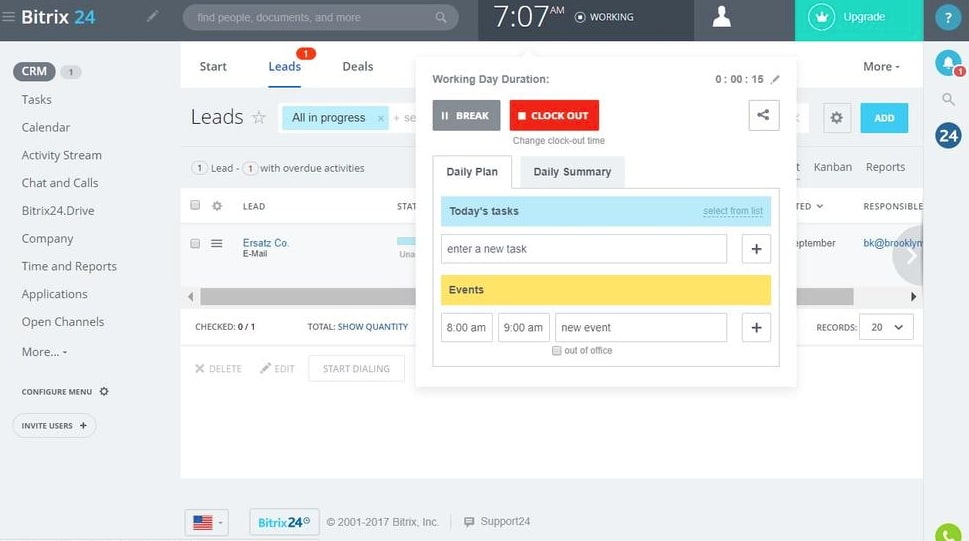
Task: Open Time and Reports in sidebar
Action: [x=69, y=266]
